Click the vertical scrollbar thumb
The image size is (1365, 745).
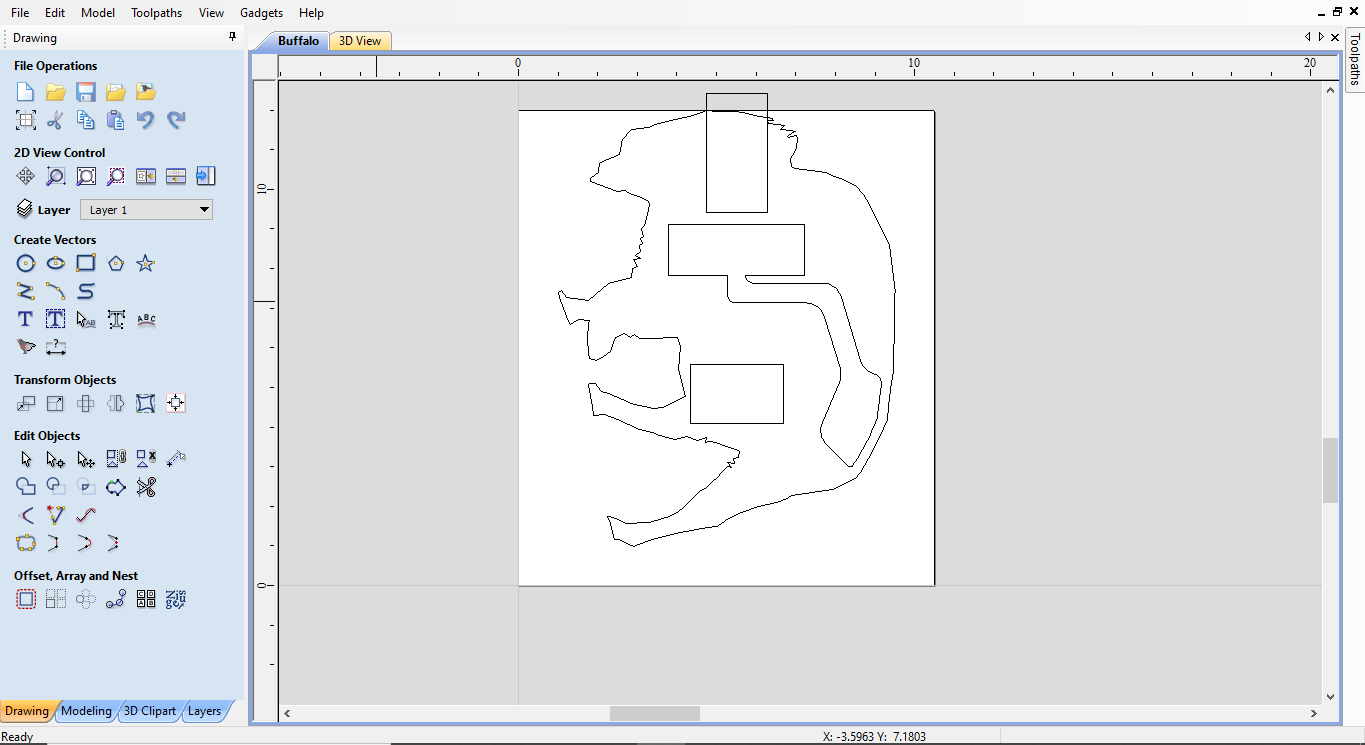click(1330, 470)
